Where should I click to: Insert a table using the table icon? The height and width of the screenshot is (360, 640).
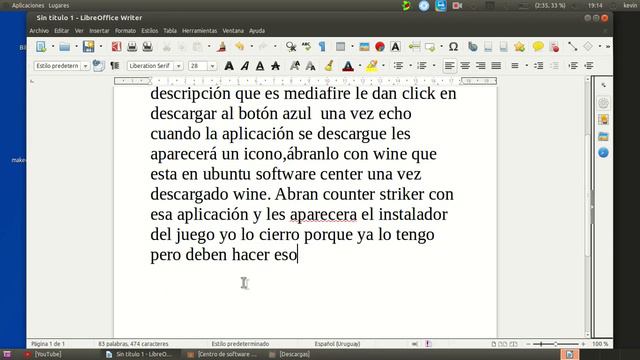click(340, 47)
